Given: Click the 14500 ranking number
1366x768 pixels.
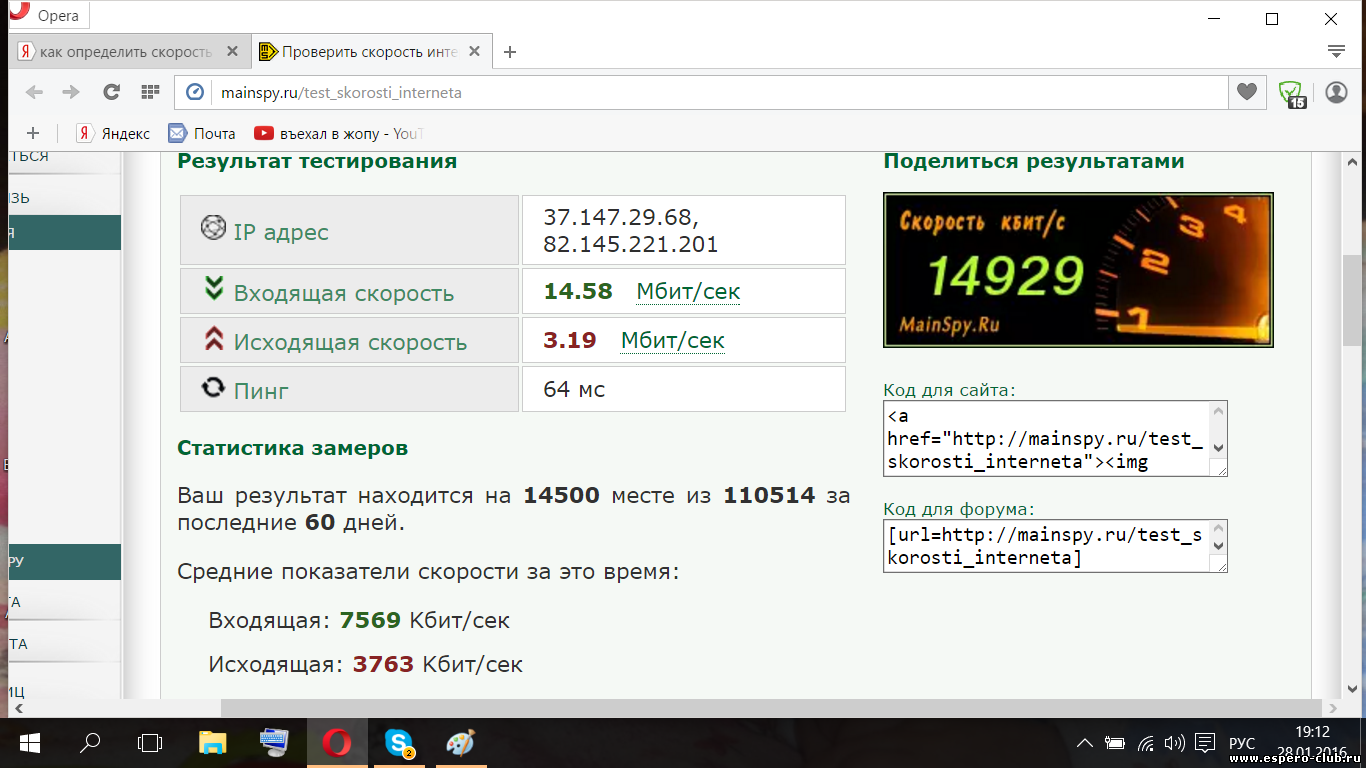Looking at the screenshot, I should 561,495.
